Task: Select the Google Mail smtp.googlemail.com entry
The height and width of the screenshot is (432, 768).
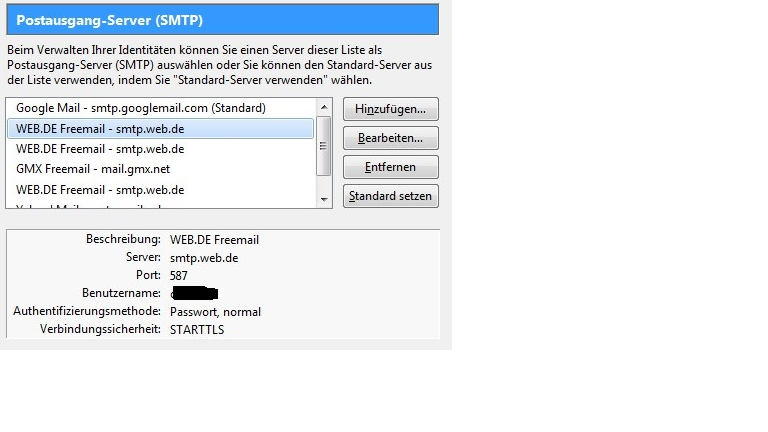Action: coord(161,108)
